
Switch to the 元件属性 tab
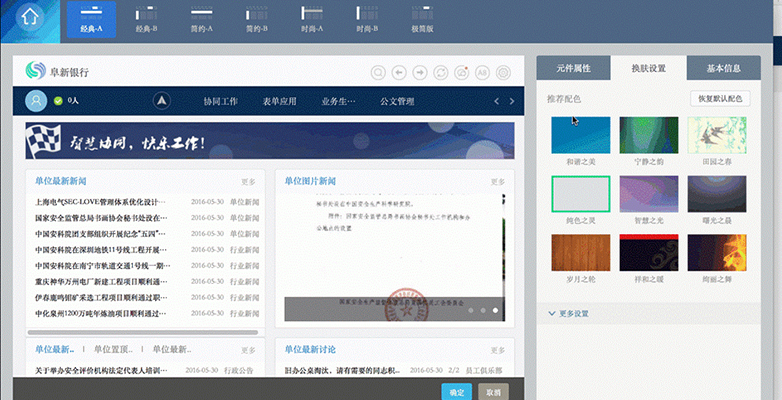(x=574, y=69)
